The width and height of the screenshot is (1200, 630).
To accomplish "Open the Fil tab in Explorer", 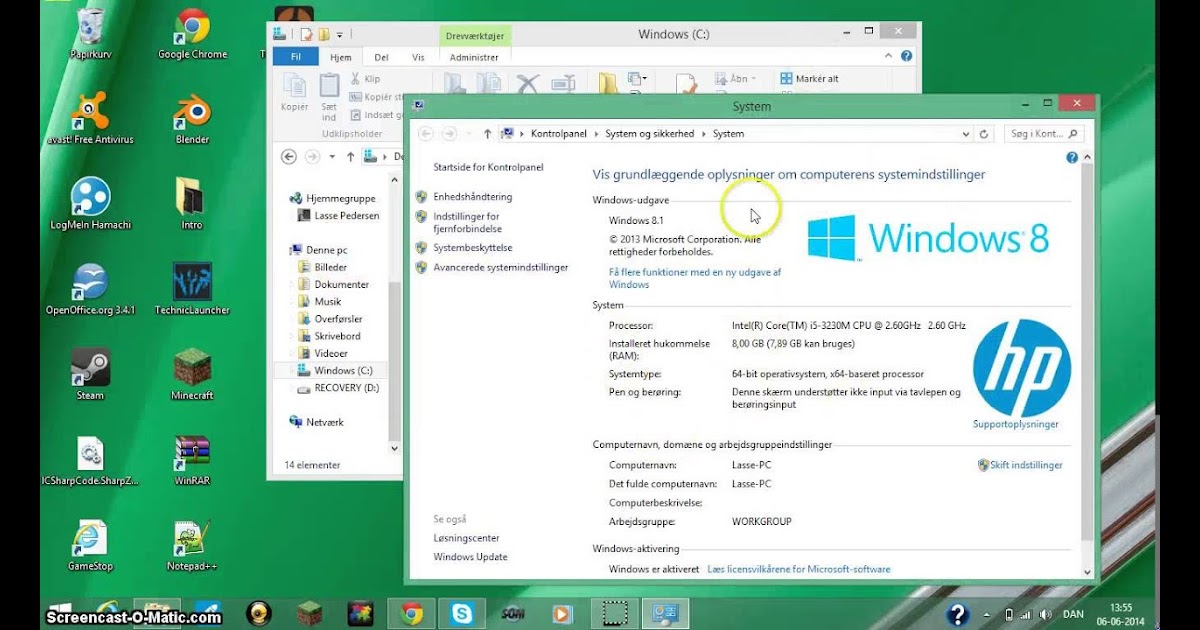I will click(x=296, y=58).
